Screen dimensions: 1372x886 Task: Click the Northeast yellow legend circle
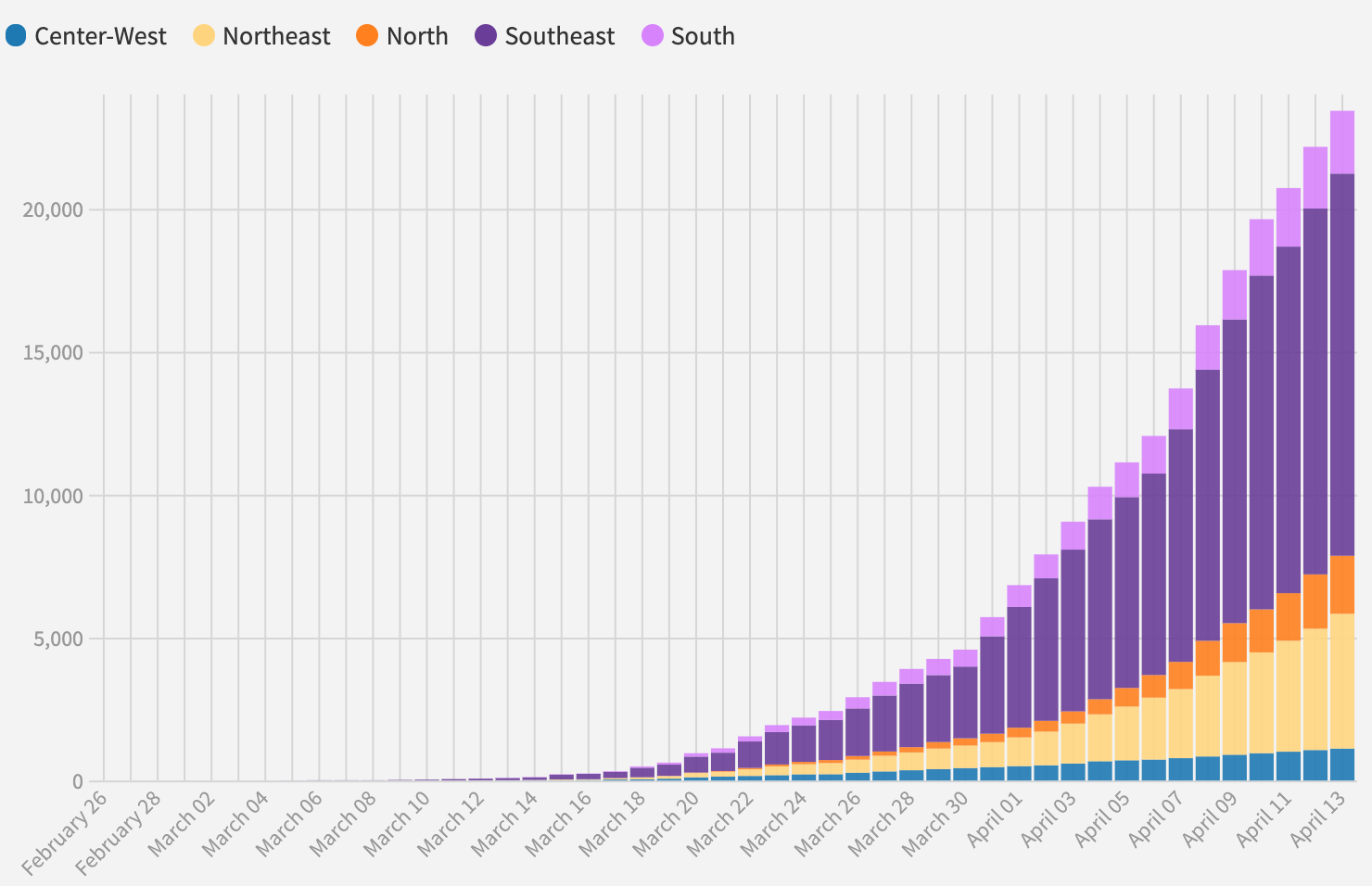tap(204, 36)
